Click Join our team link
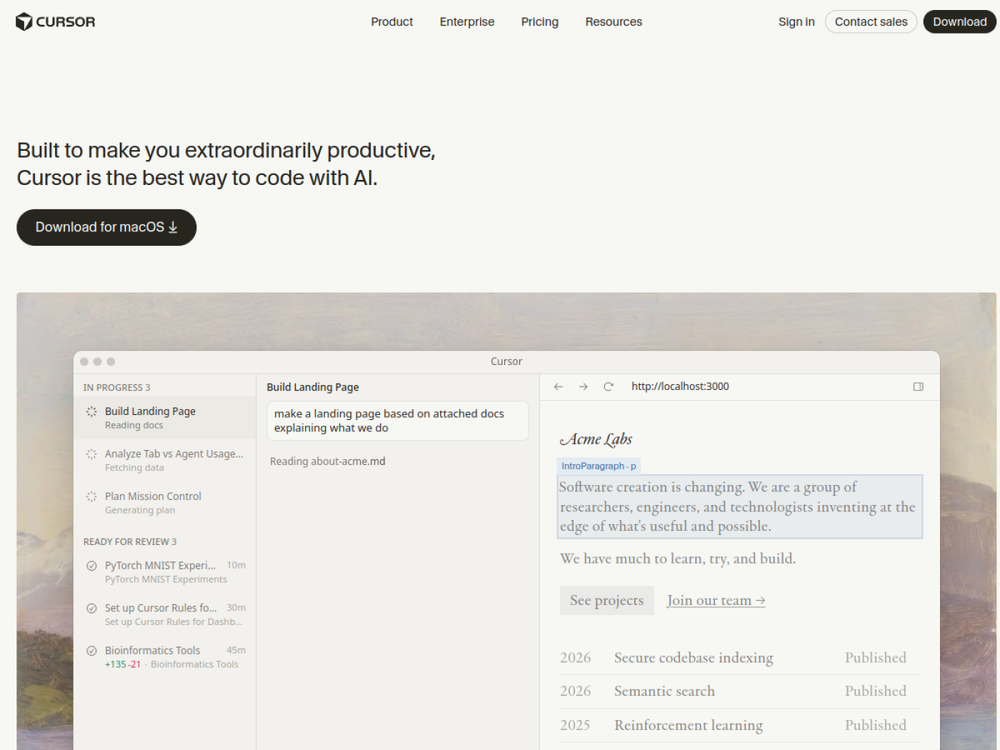Image resolution: width=1000 pixels, height=750 pixels. coord(716,600)
